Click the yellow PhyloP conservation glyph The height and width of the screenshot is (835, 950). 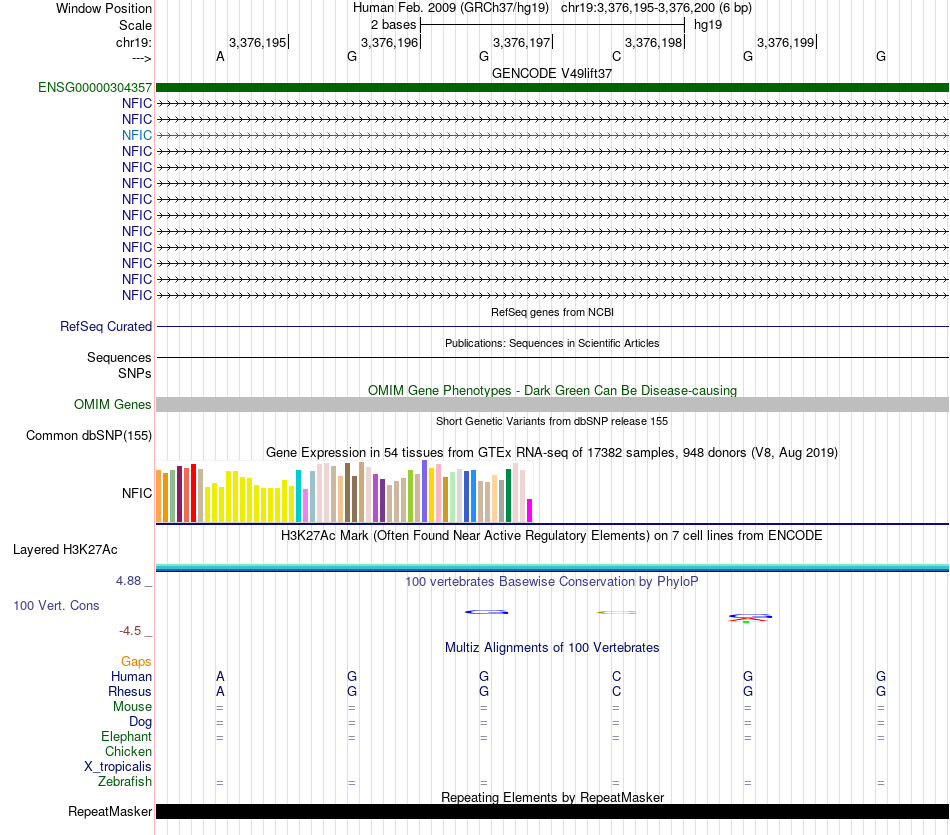(617, 613)
